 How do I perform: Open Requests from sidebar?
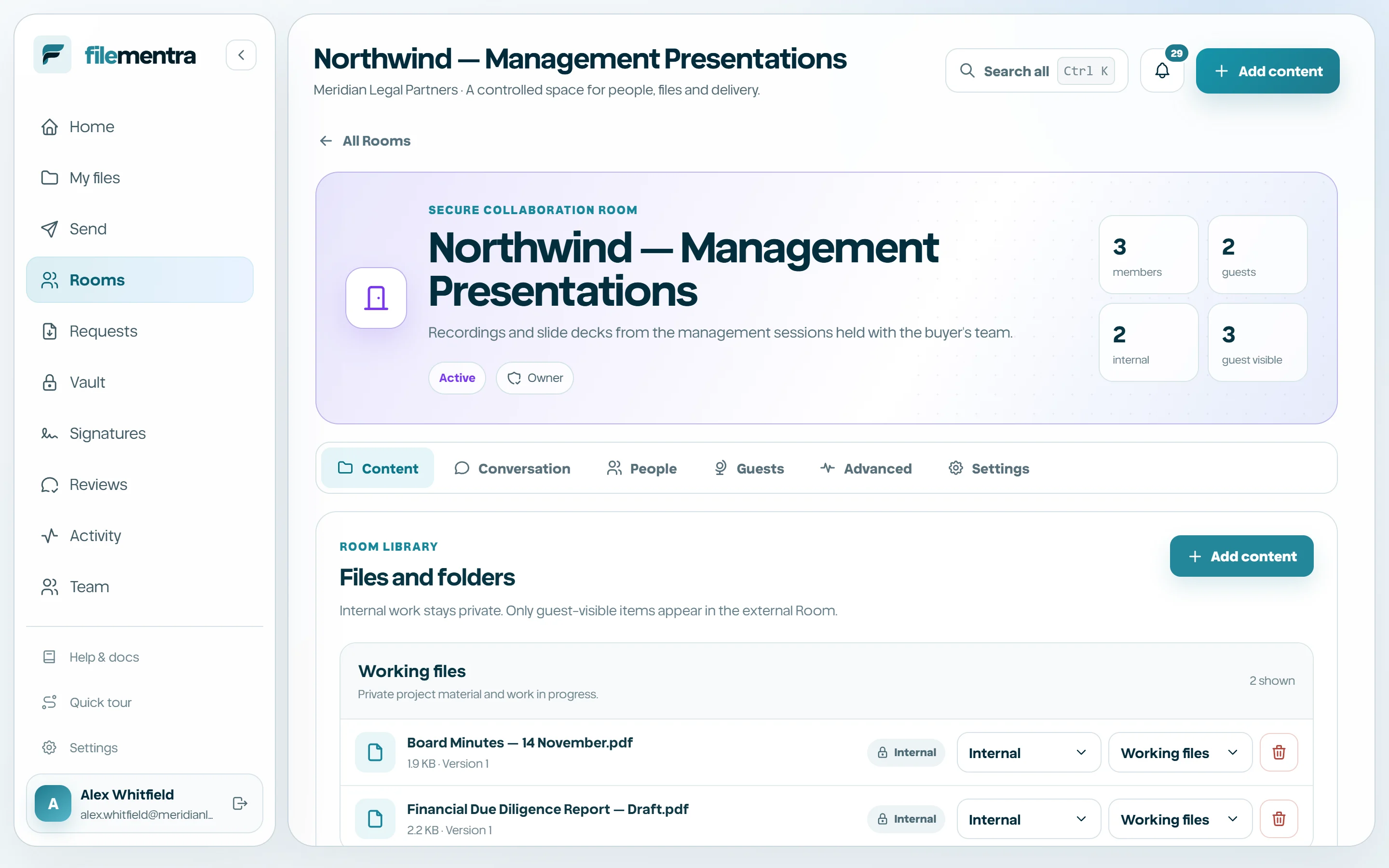pos(139,331)
